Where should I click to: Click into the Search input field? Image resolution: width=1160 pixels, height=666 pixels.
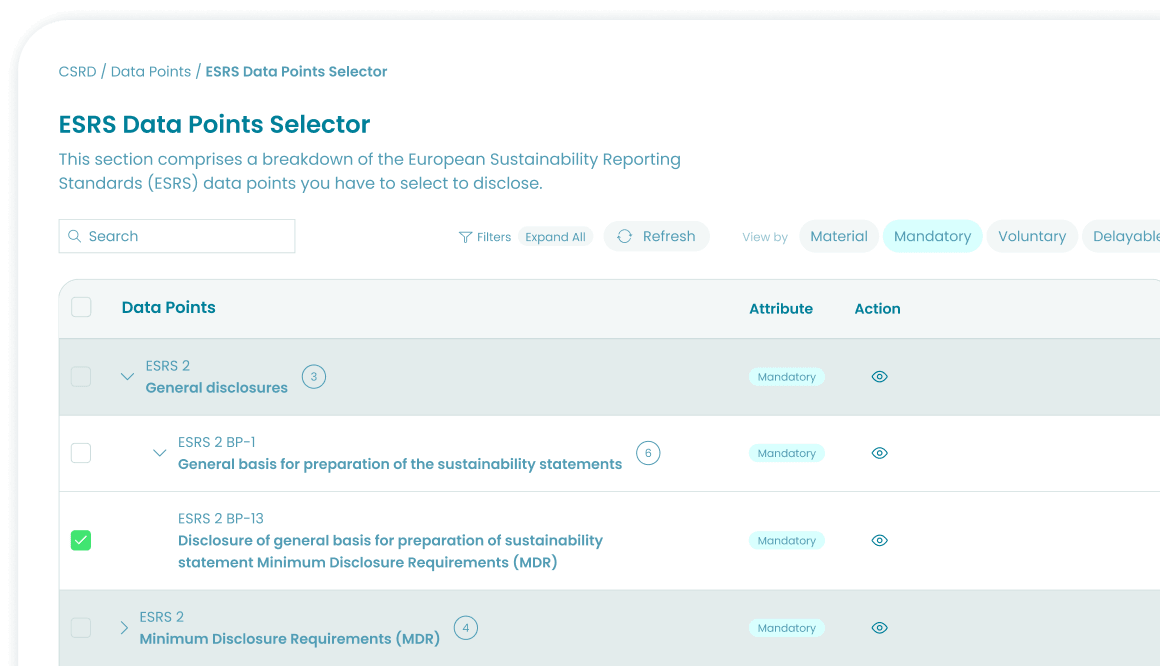[x=177, y=236]
